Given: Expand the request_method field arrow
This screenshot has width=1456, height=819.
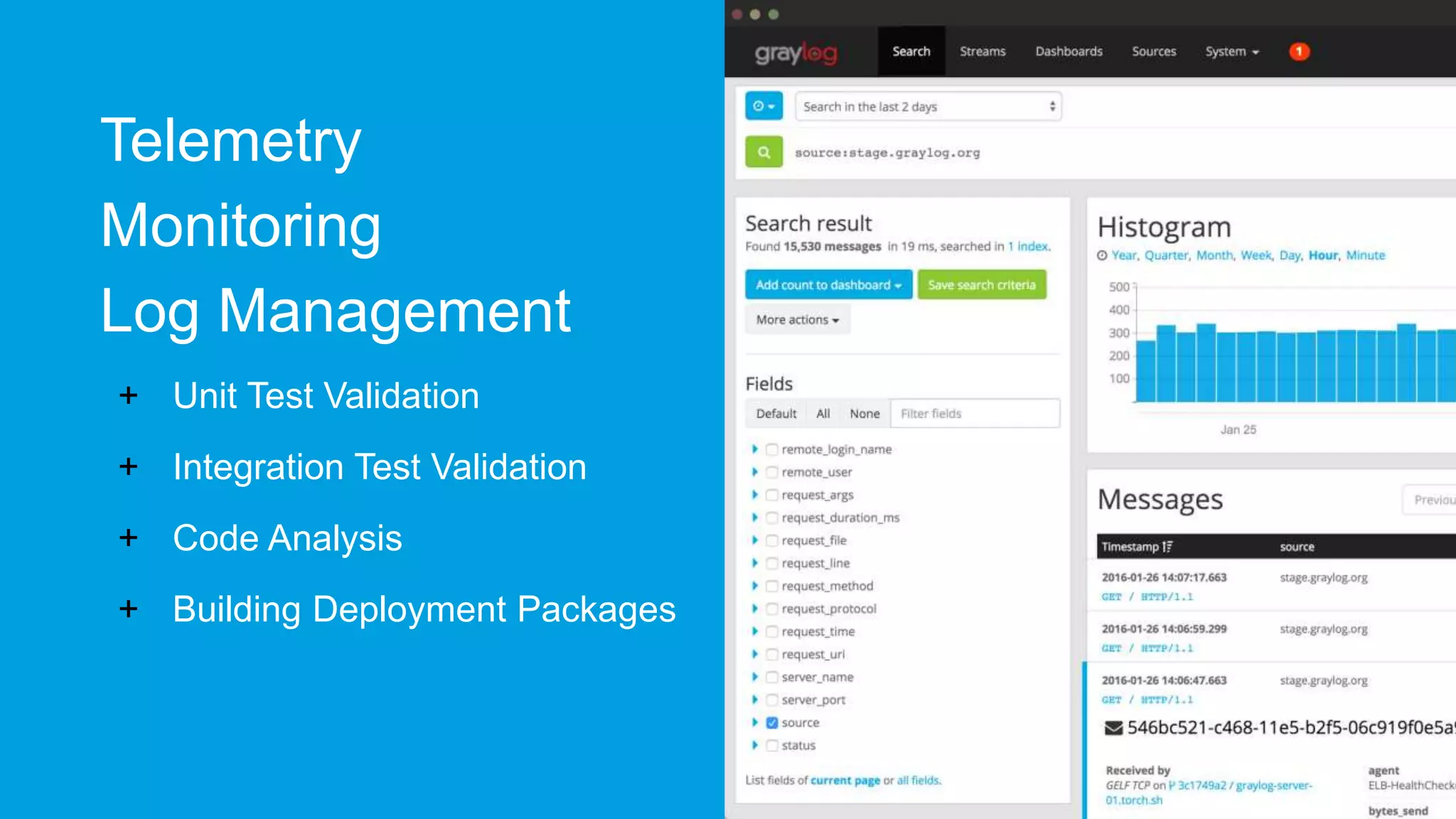Looking at the screenshot, I should (755, 586).
